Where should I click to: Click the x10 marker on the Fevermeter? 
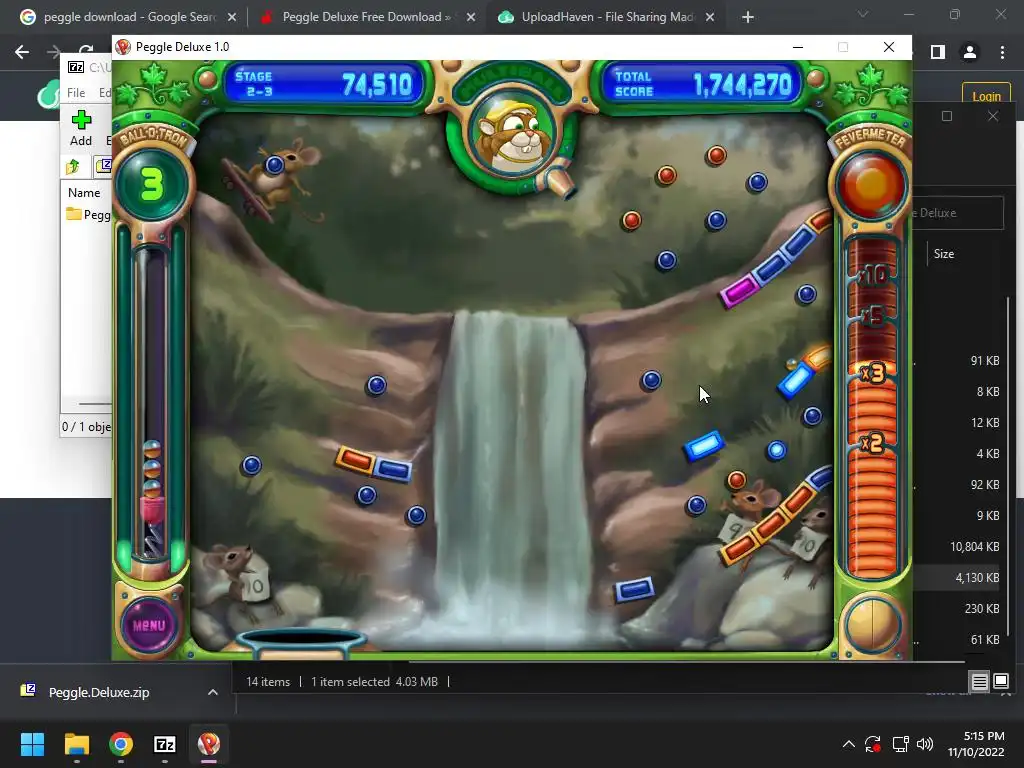coord(873,275)
